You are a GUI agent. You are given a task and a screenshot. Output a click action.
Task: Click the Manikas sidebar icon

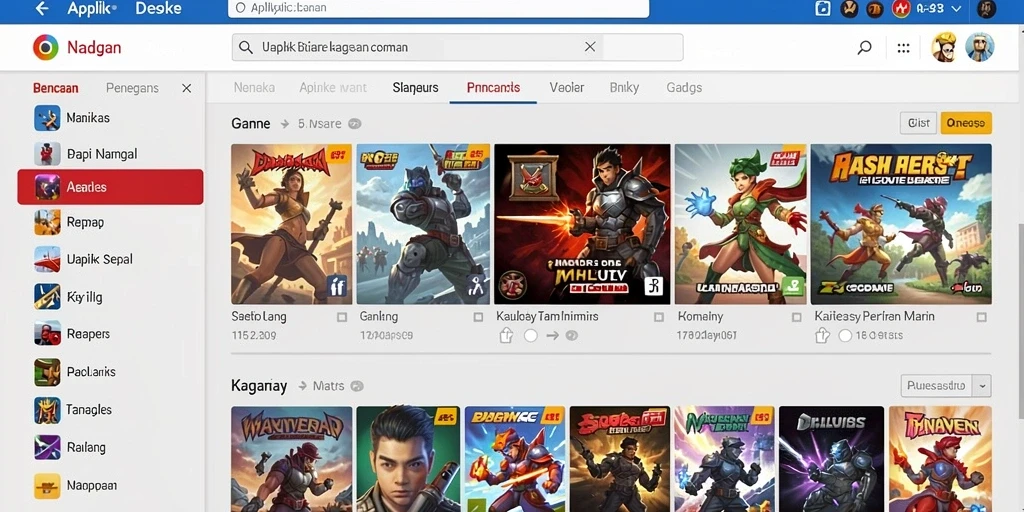[x=47, y=118]
